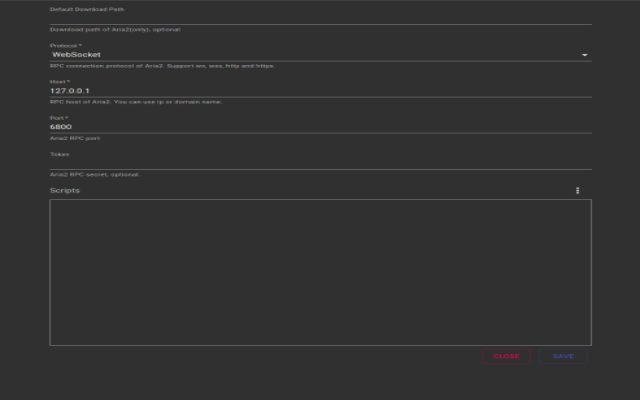Click the "Aria2 RPC secret, optional" hint

95,174
